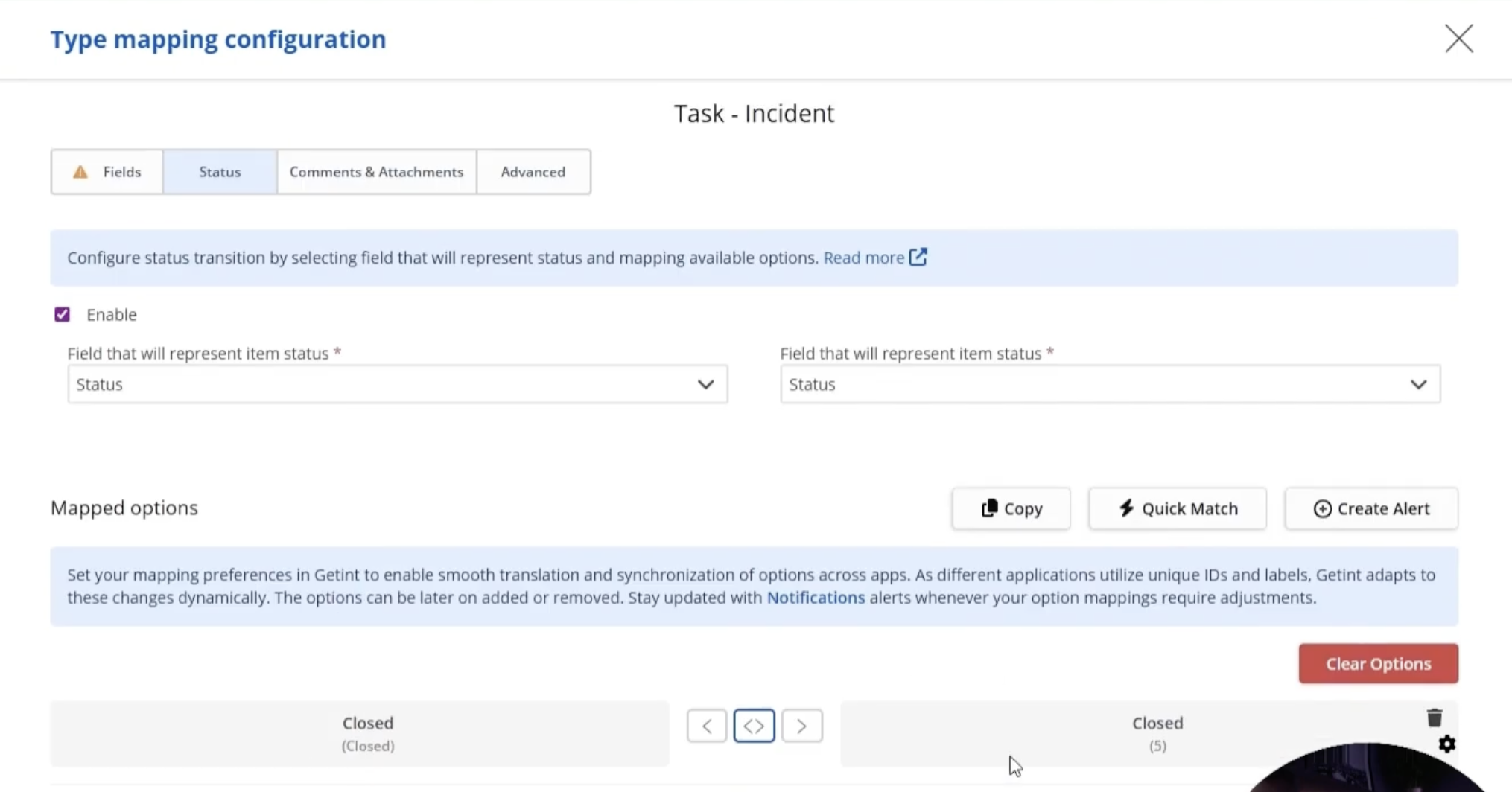
Task: Click the Copy button
Action: 1011,508
